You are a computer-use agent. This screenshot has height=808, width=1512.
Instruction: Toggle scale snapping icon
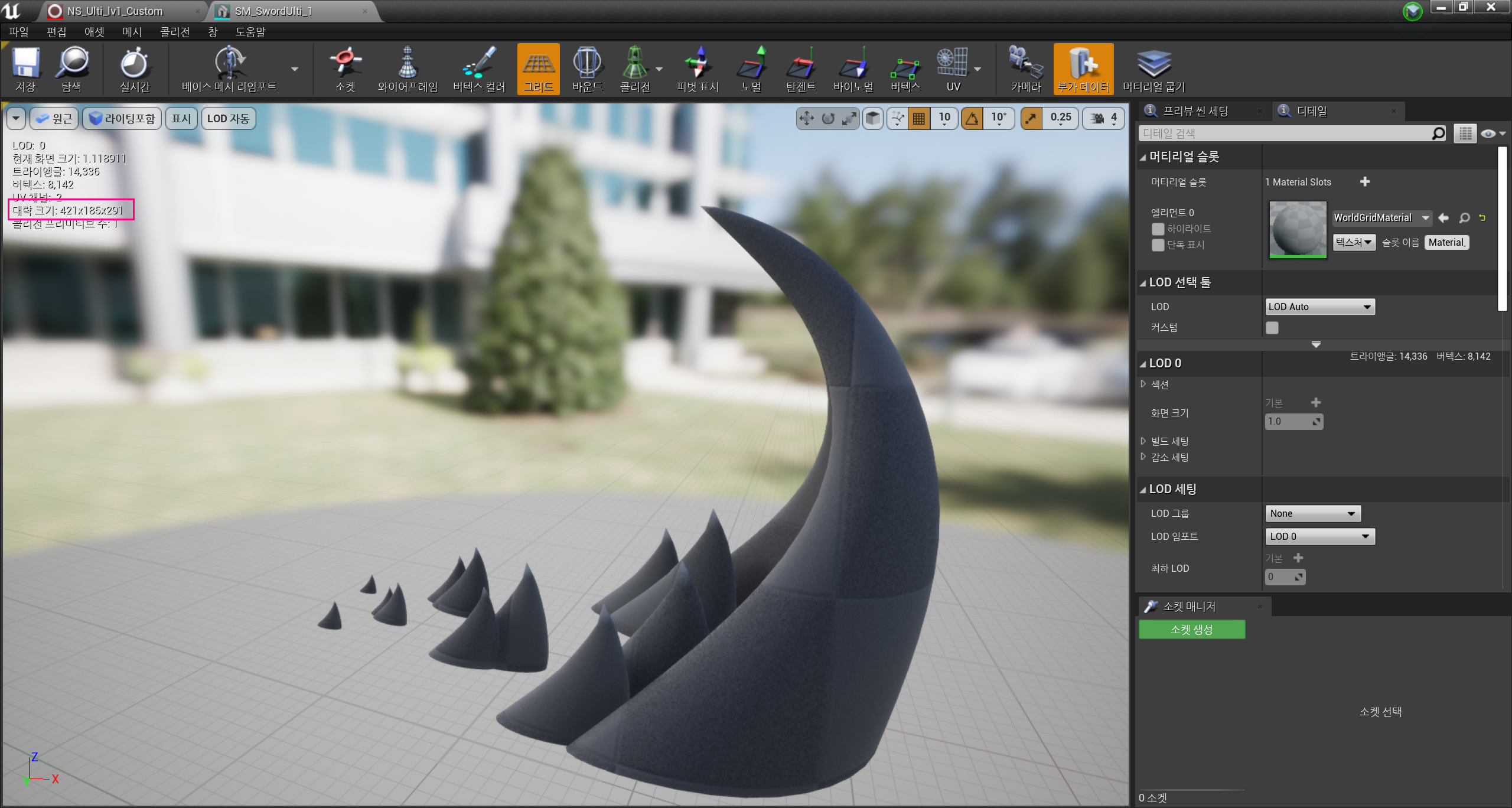pyautogui.click(x=1031, y=118)
